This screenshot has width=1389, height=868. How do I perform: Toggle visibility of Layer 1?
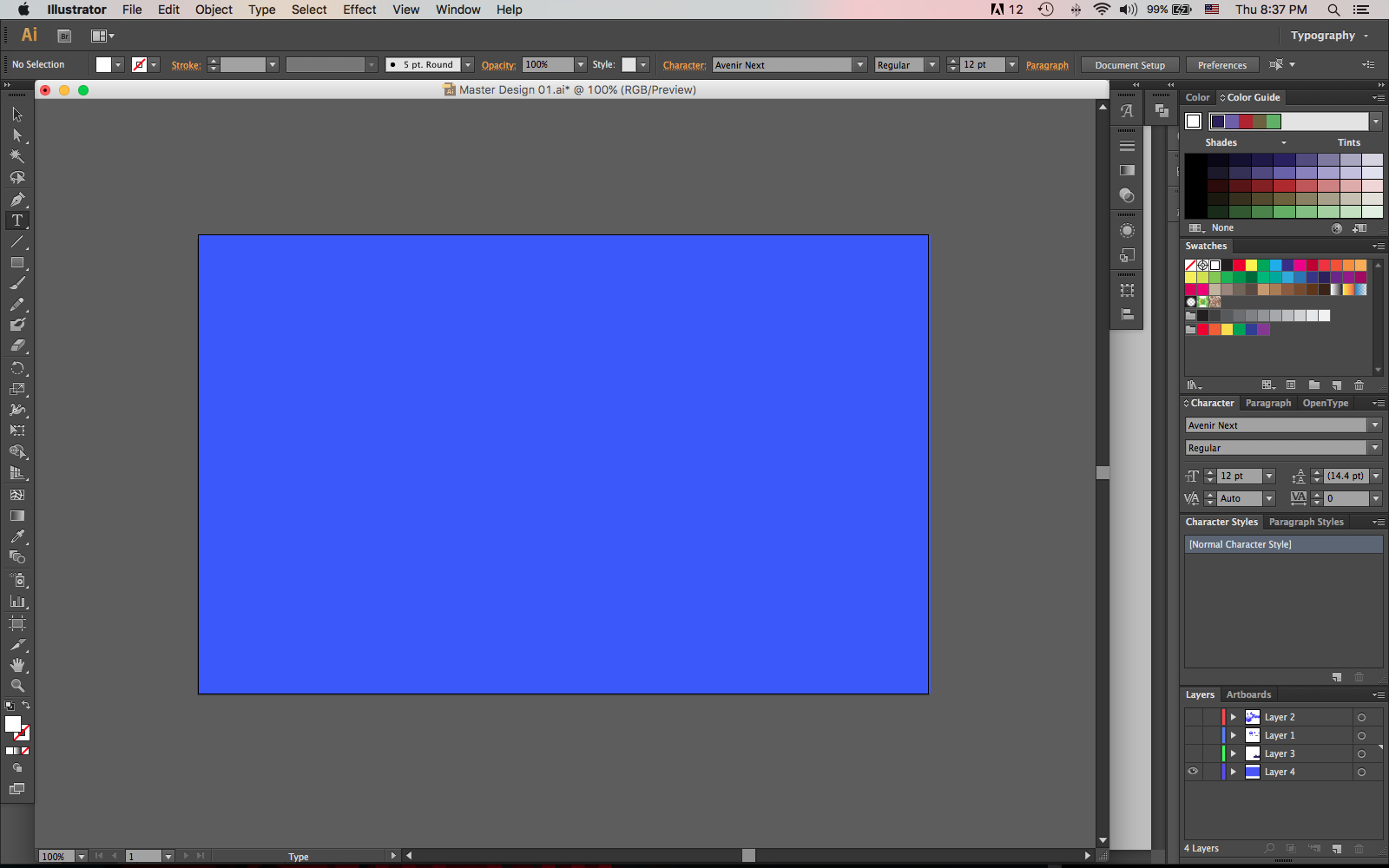click(x=1193, y=735)
